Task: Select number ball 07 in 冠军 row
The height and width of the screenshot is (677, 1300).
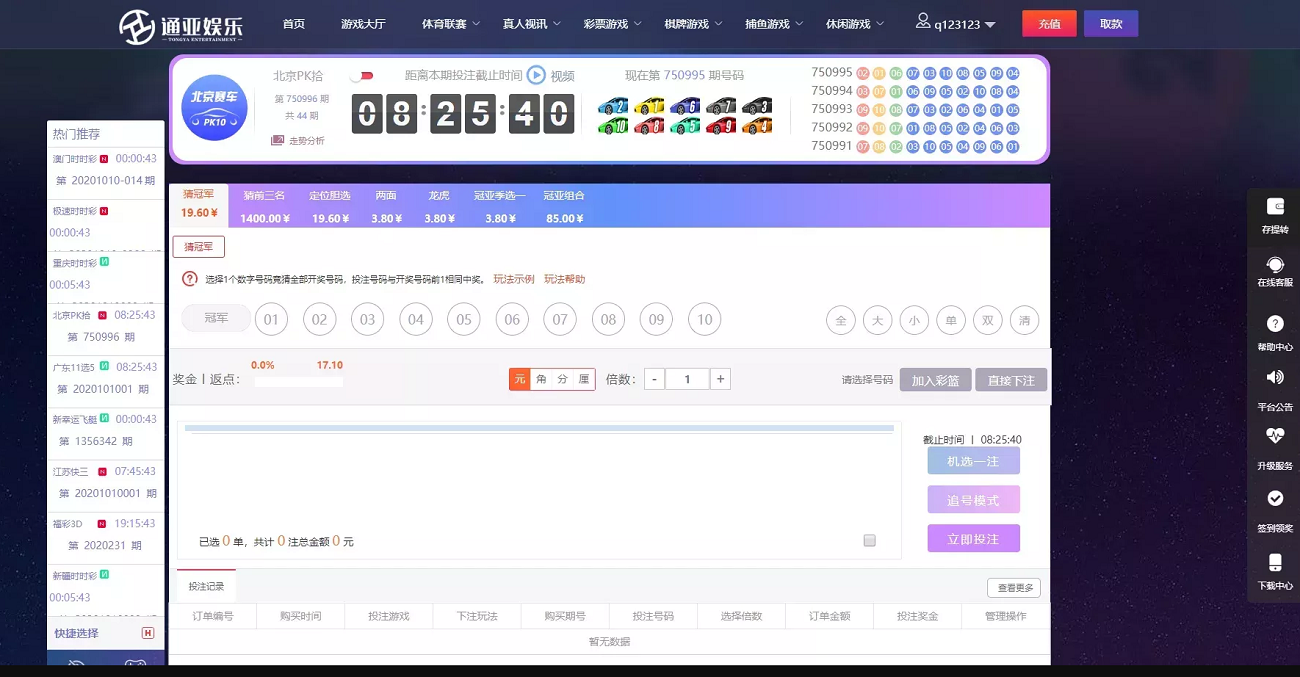Action: [x=559, y=319]
